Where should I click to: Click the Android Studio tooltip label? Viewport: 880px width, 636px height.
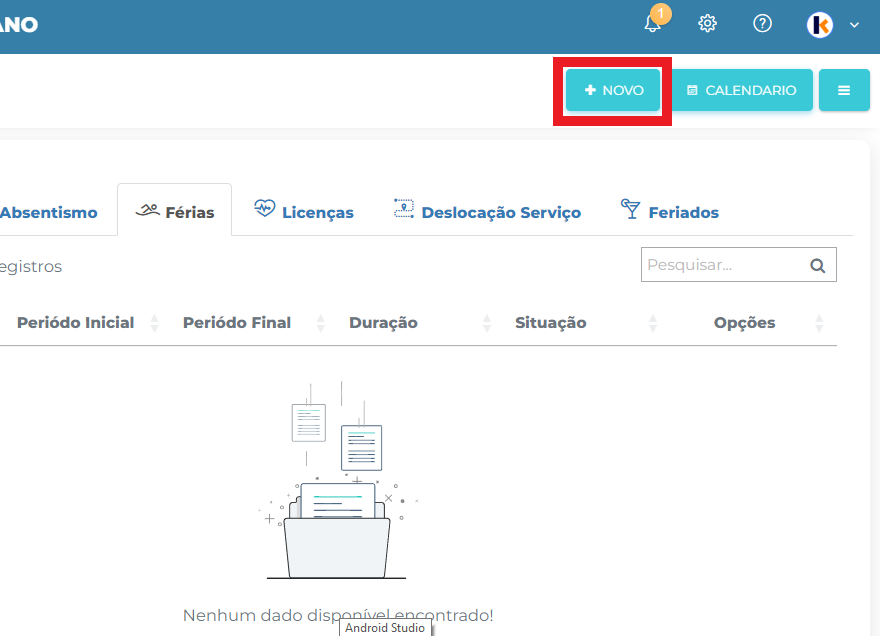tap(385, 628)
